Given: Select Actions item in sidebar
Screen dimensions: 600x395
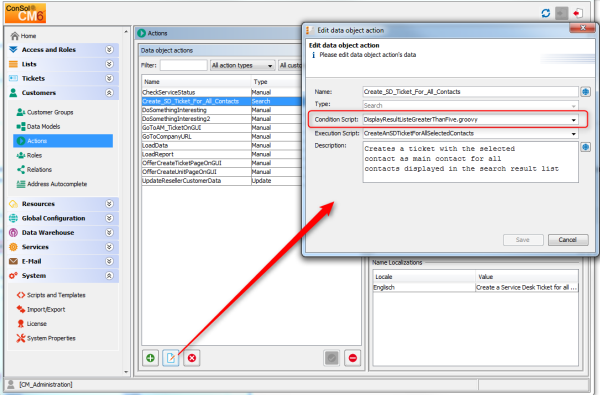Looking at the screenshot, I should pyautogui.click(x=63, y=141).
